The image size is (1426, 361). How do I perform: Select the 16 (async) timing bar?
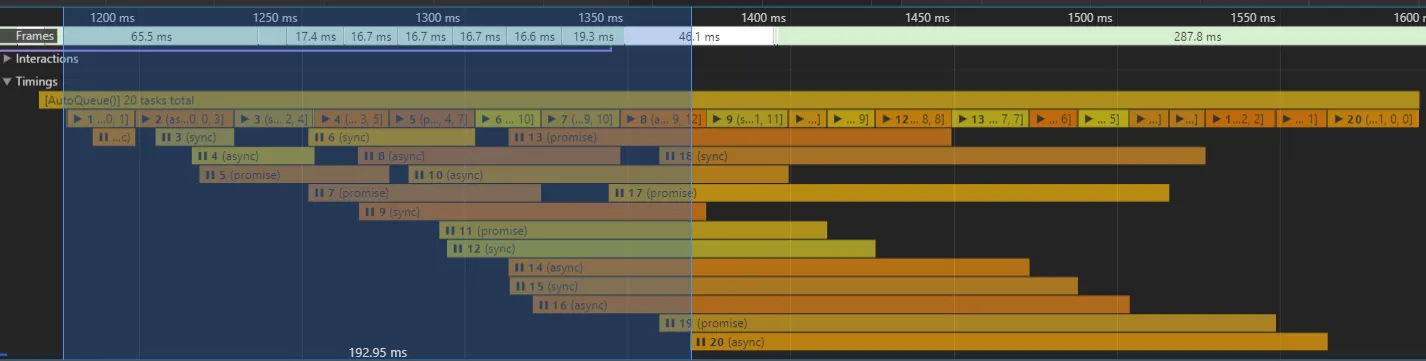(831, 305)
